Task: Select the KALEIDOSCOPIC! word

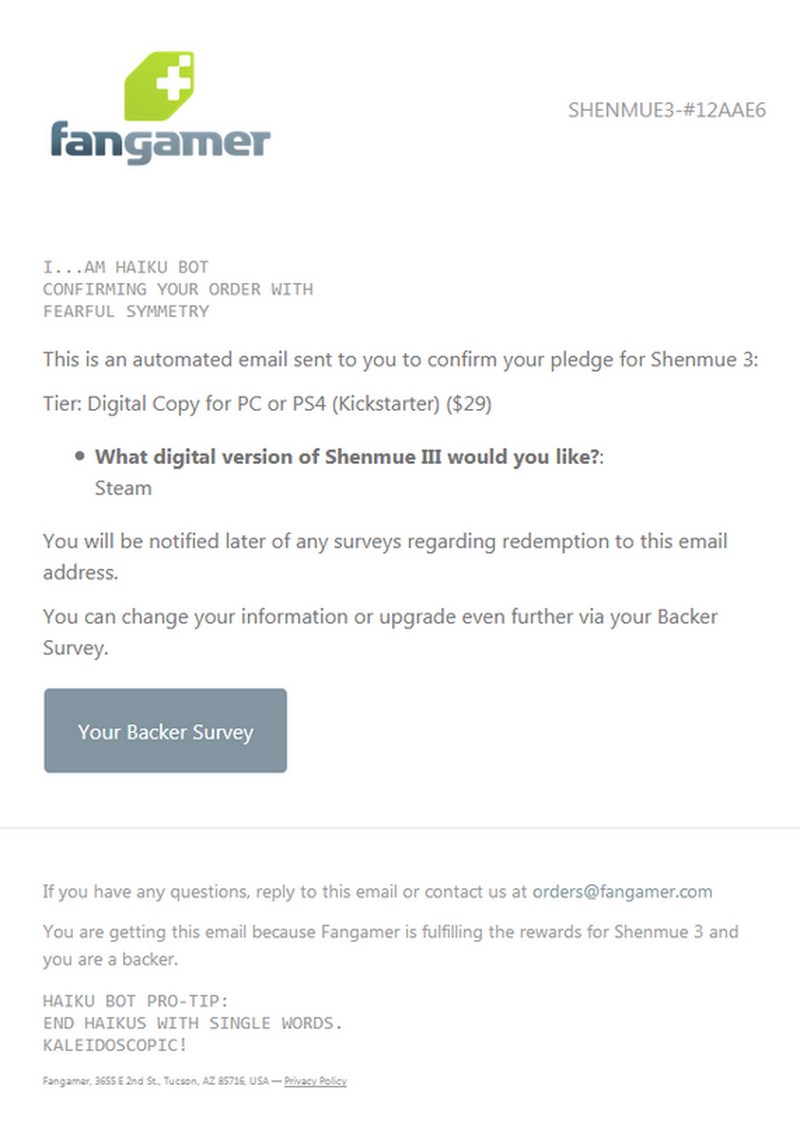Action: [115, 1045]
